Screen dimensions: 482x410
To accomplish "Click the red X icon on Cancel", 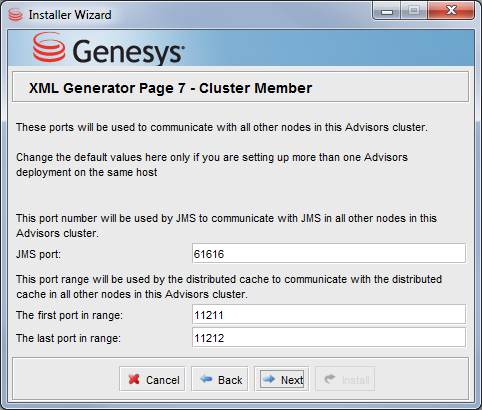I will (x=134, y=379).
